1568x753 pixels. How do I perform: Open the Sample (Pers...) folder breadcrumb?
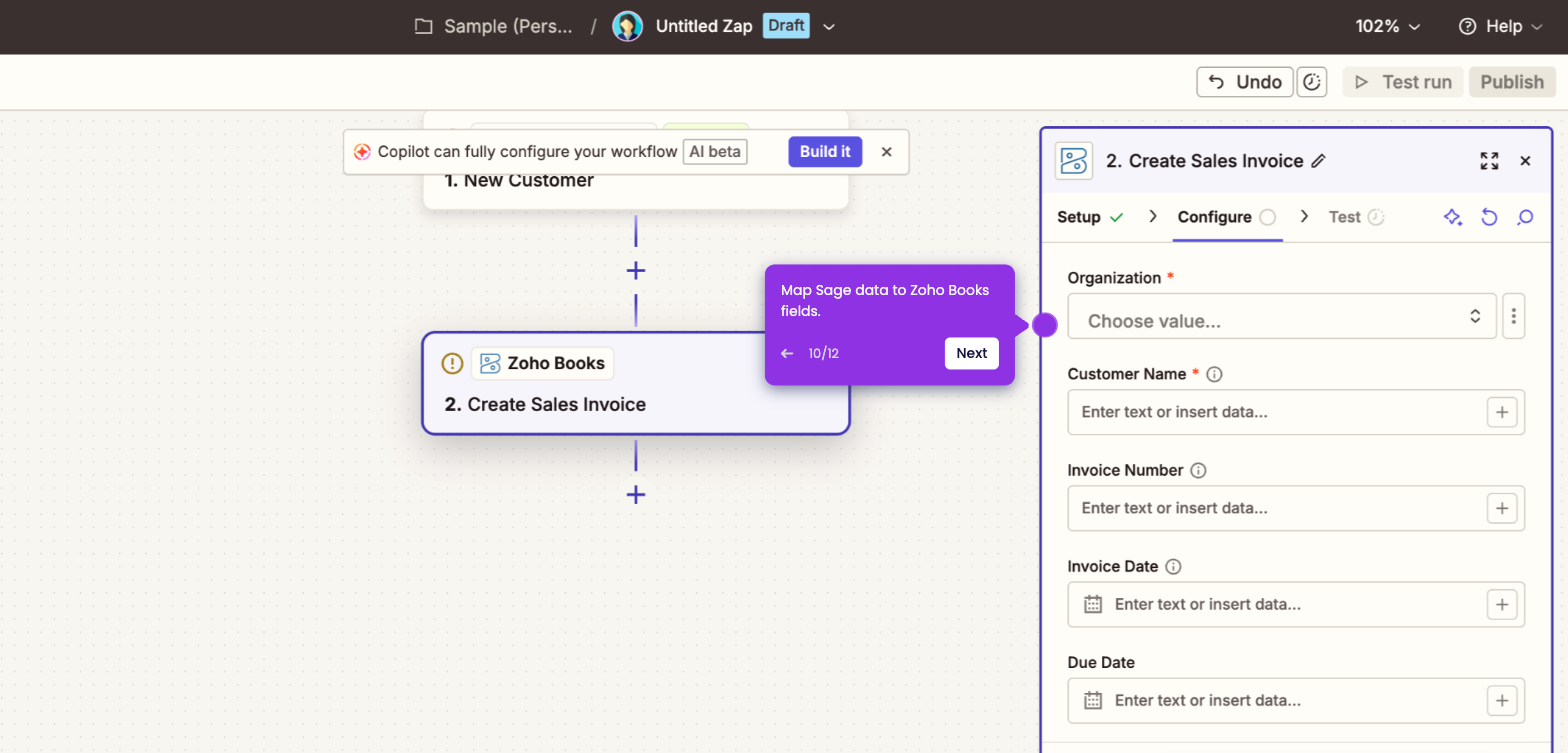(x=508, y=27)
